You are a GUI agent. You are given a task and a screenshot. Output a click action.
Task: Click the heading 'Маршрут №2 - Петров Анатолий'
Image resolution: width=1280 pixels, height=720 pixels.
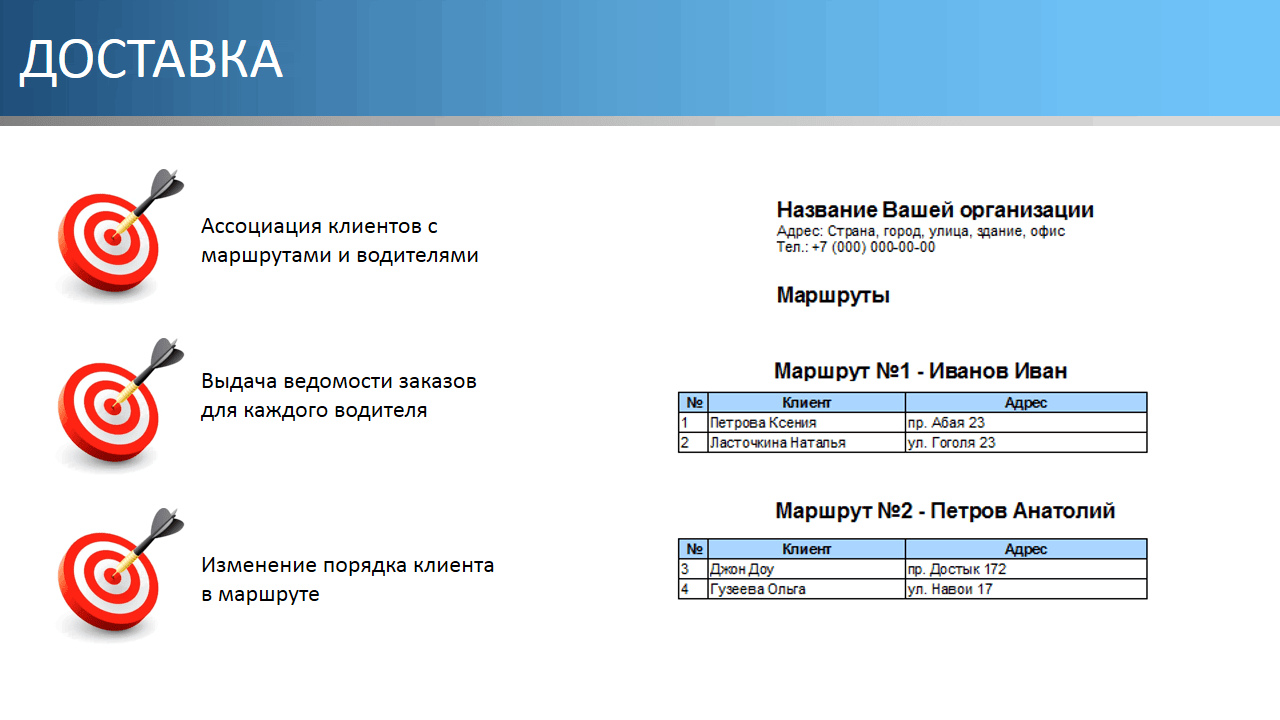(x=945, y=511)
